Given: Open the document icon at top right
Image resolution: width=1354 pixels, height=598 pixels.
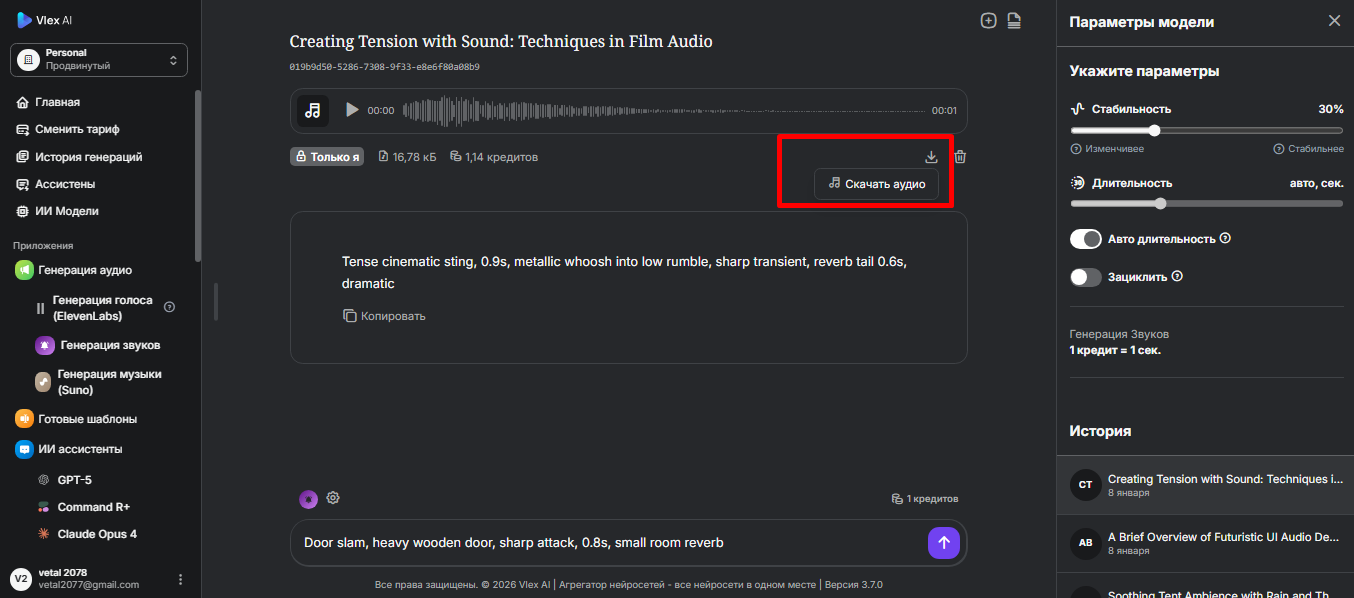Looking at the screenshot, I should (x=1014, y=21).
